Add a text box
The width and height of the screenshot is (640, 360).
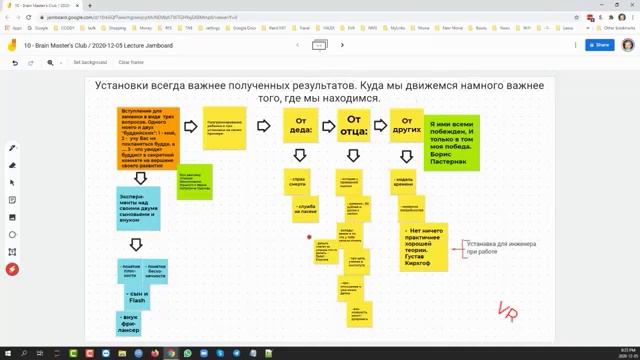coord(12,252)
